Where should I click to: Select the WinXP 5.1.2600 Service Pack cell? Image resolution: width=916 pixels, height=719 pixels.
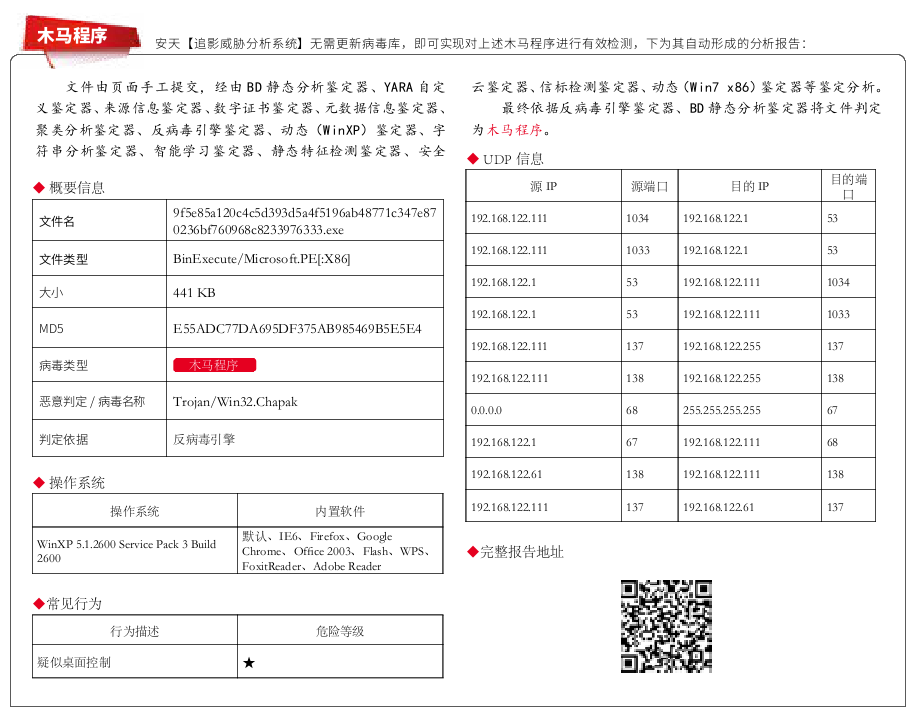click(x=127, y=551)
